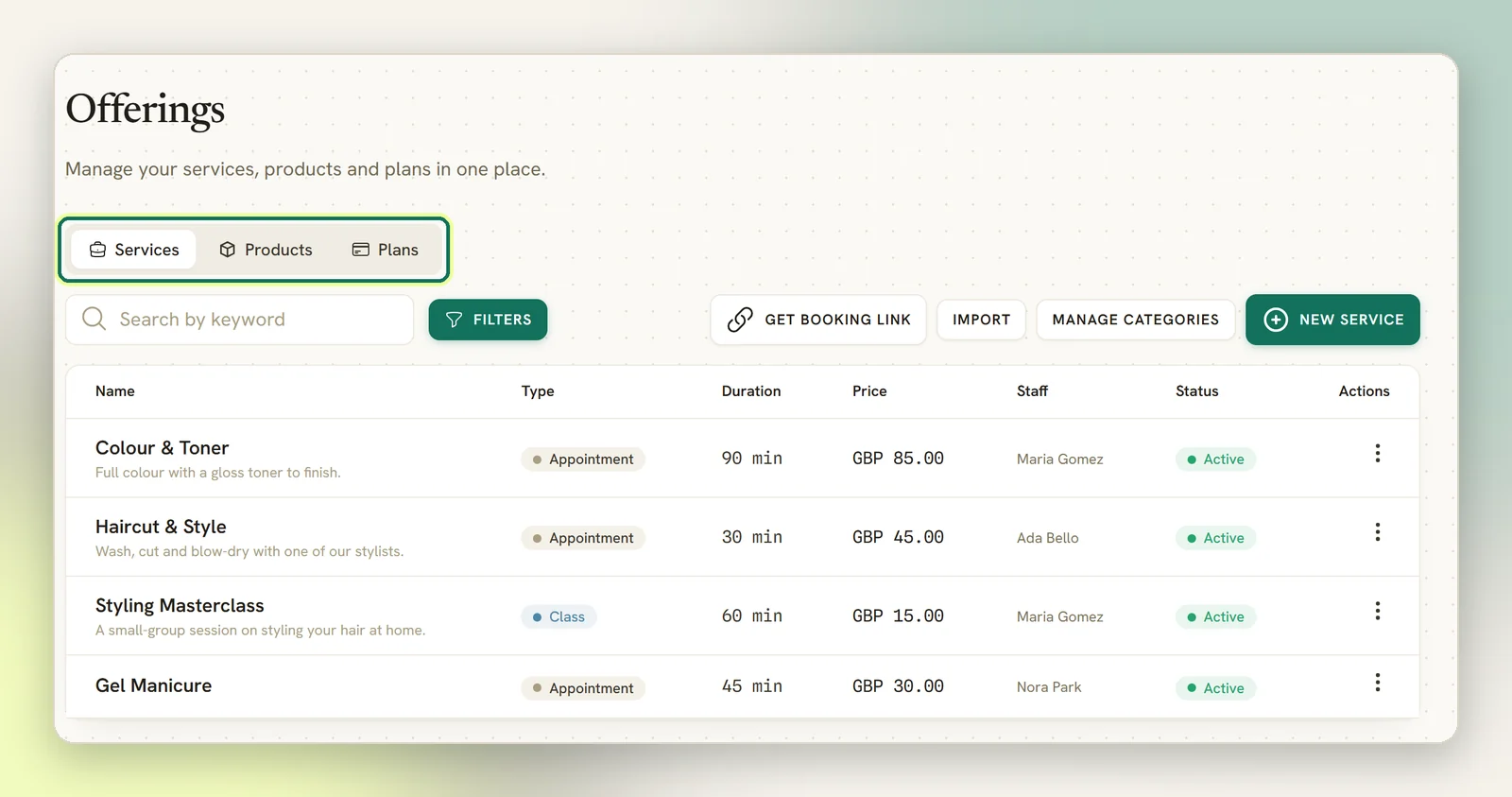Viewport: 1512px width, 797px height.
Task: Click Appointment badge in Haircut & Style row
Action: 583,538
